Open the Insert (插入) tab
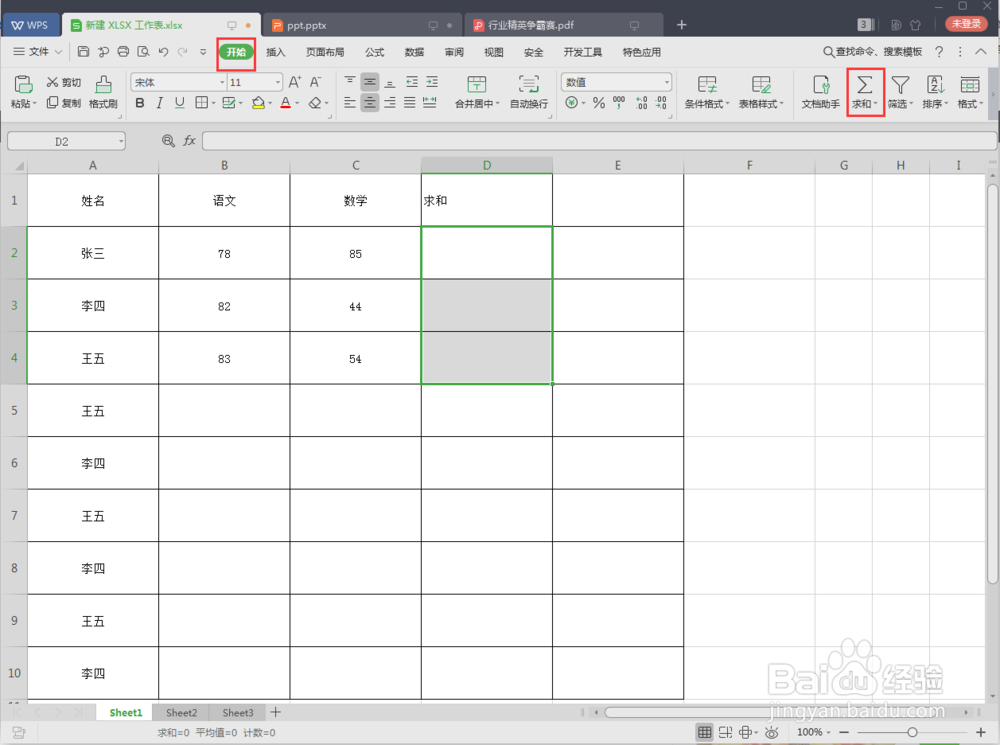 (276, 52)
